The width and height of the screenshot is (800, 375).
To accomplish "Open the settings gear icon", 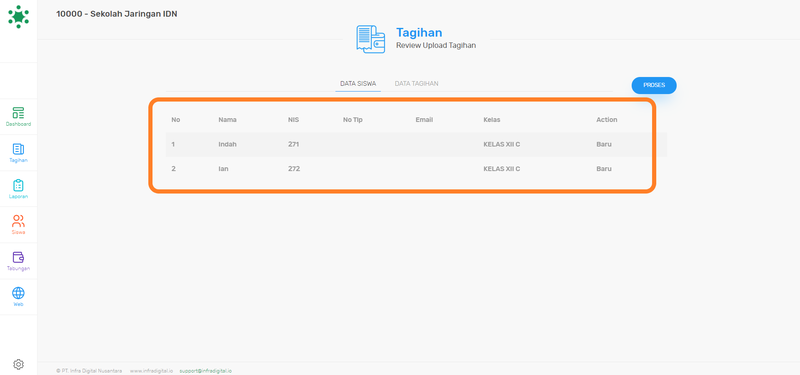I will point(18,364).
